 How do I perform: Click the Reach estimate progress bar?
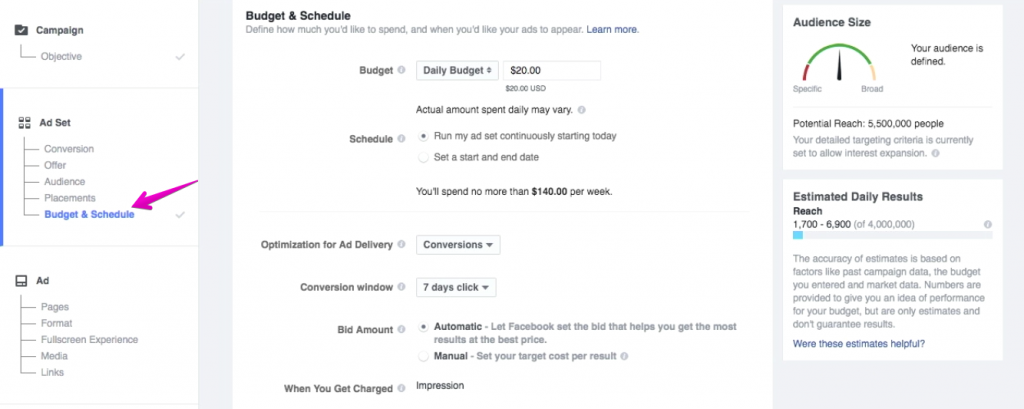point(892,235)
